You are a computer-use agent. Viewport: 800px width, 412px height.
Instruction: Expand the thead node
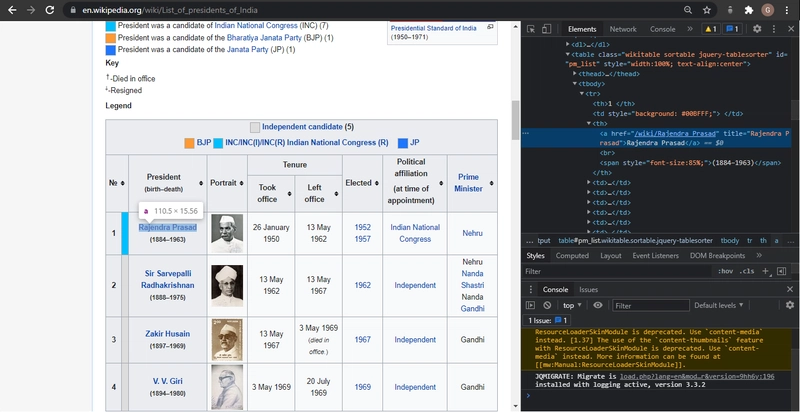point(574,74)
